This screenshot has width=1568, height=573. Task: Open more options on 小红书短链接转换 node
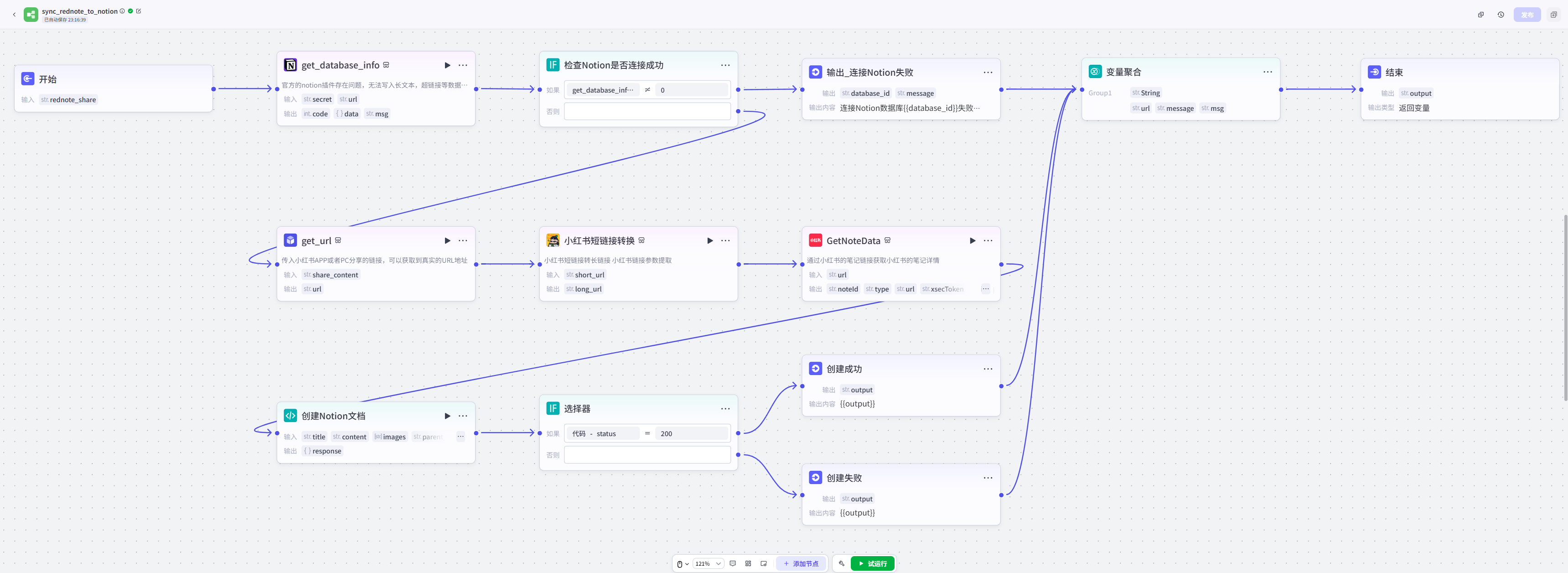pos(725,240)
